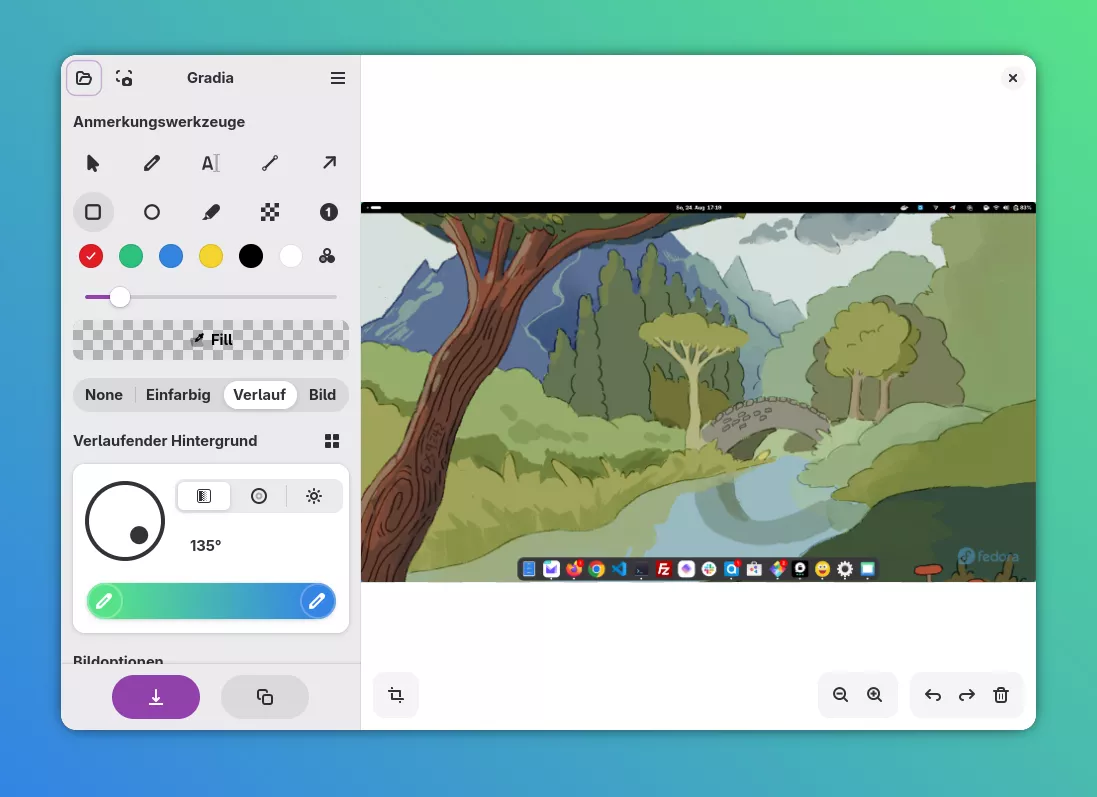Click the purple download save button
1097x797 pixels.
(156, 697)
